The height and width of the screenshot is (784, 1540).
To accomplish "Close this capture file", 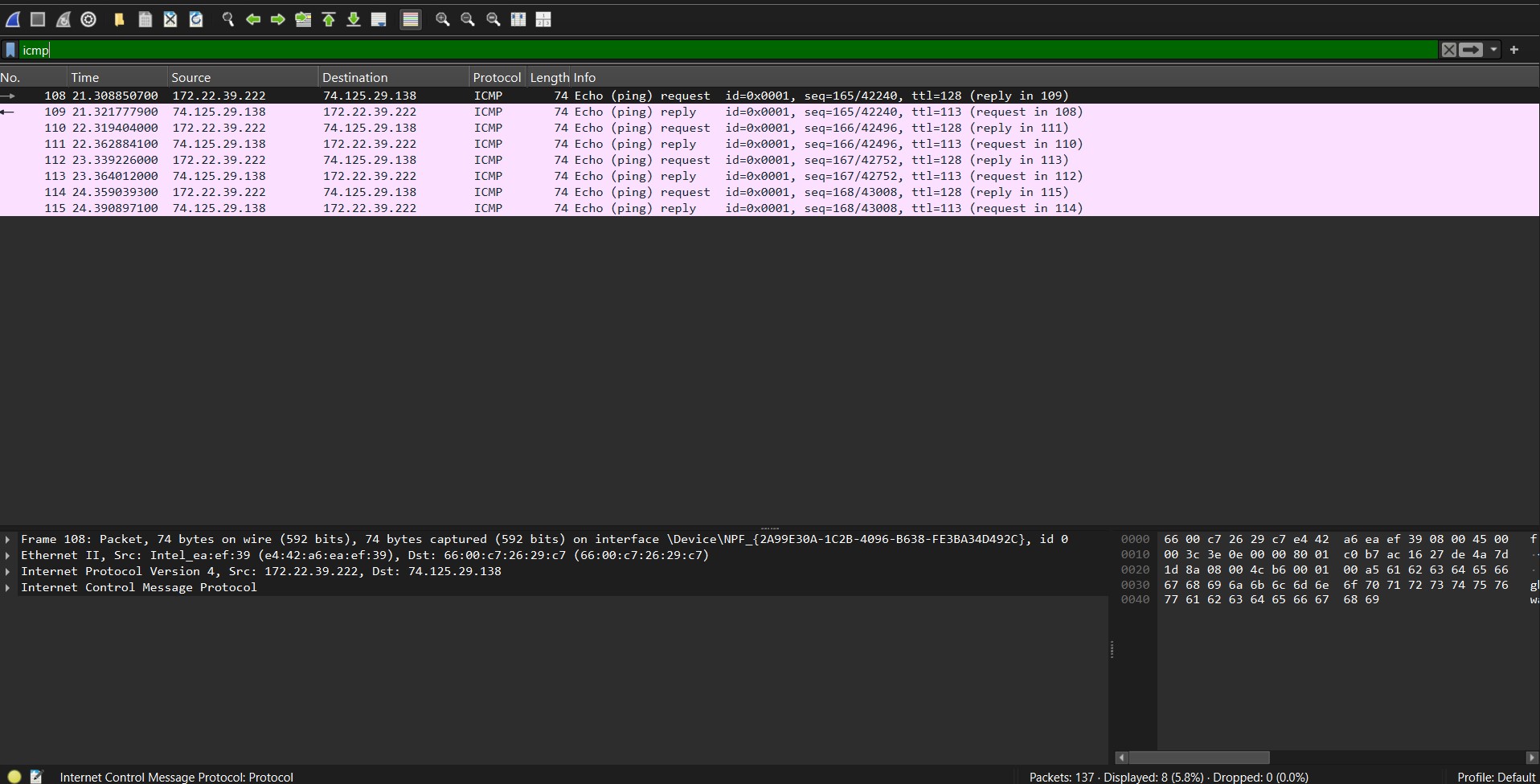I will point(170,19).
